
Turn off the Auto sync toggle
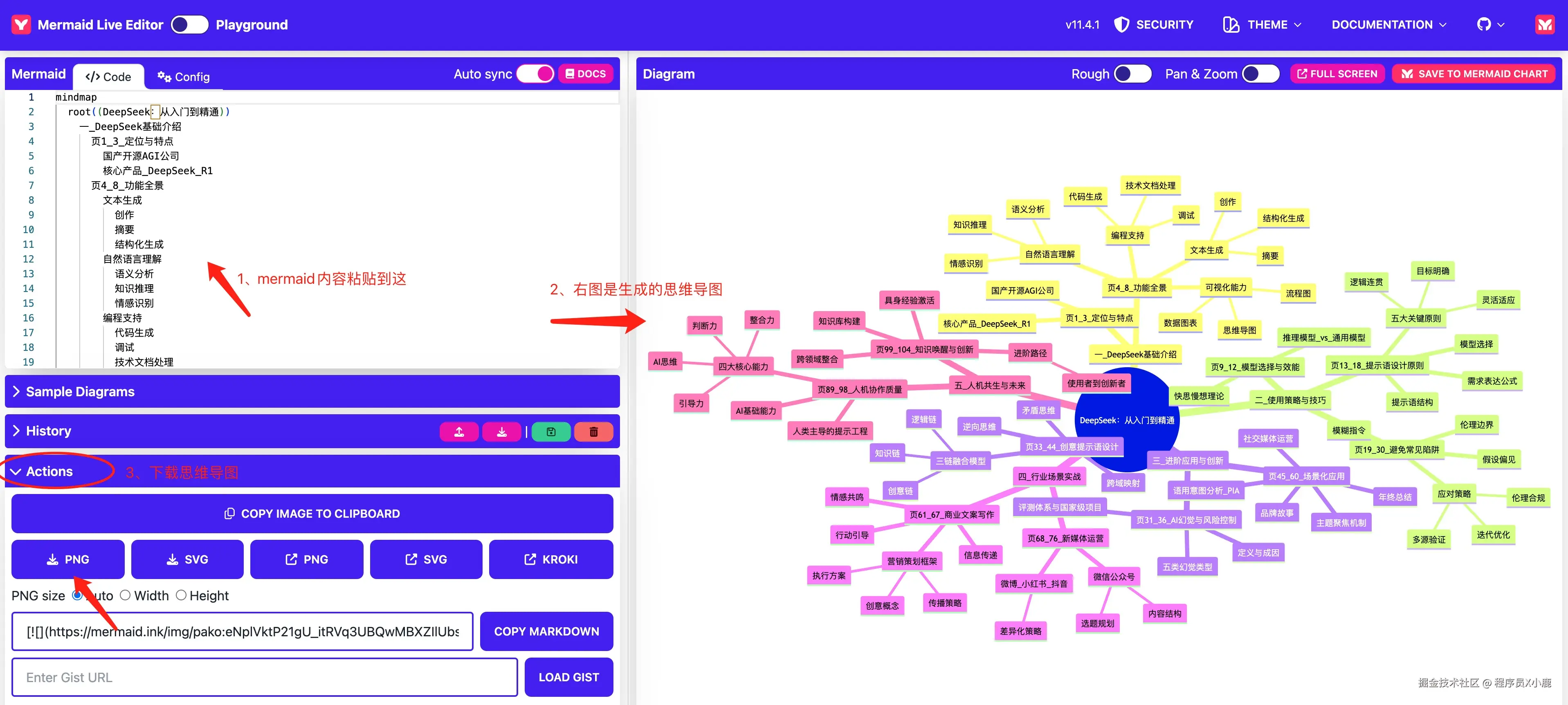535,74
